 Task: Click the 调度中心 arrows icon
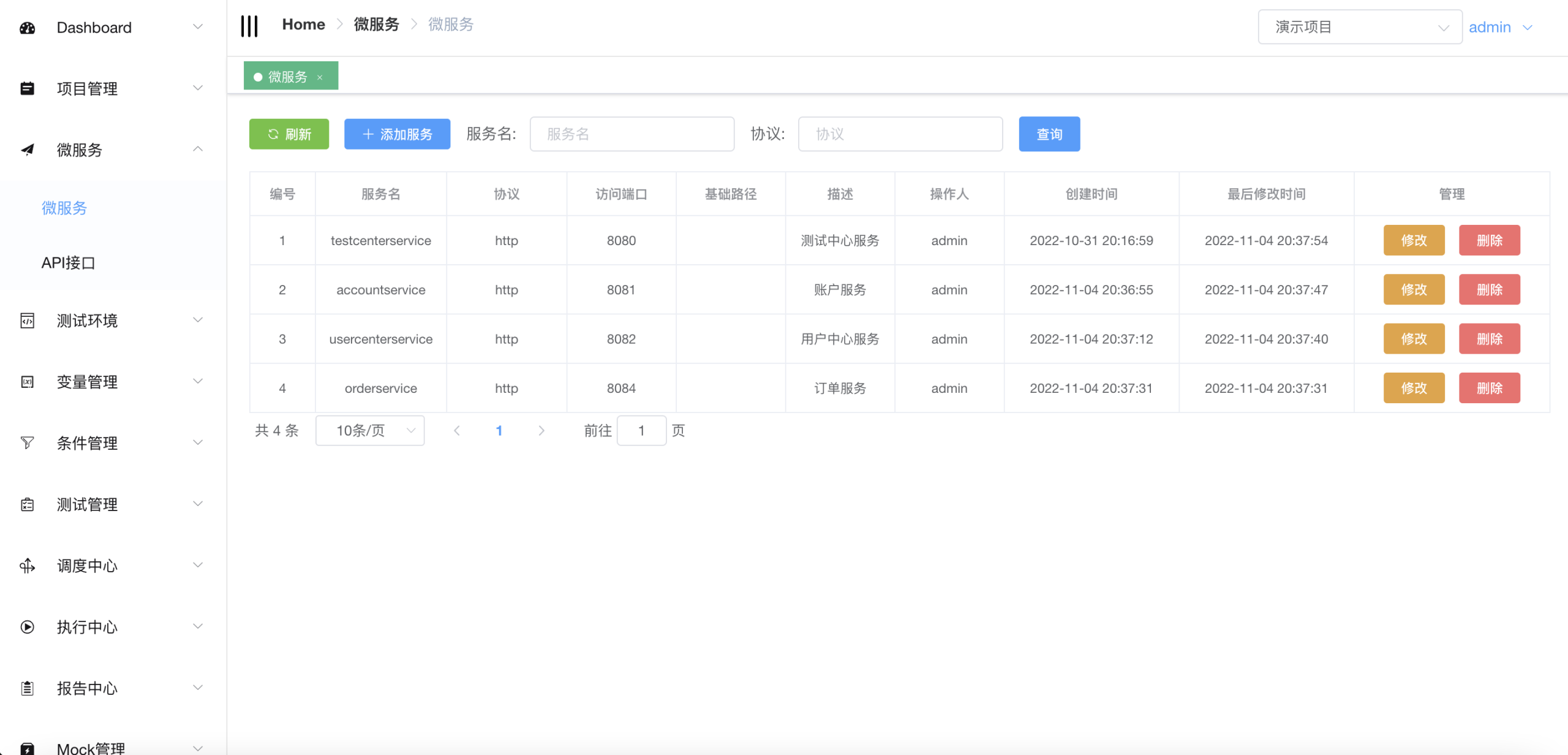click(28, 565)
